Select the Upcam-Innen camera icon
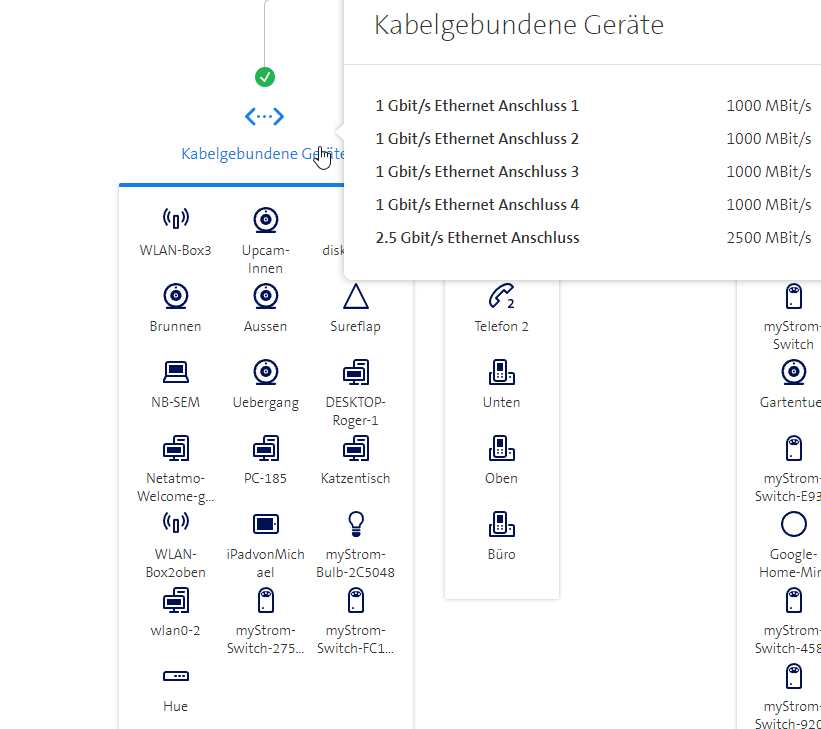821x729 pixels. (265, 219)
